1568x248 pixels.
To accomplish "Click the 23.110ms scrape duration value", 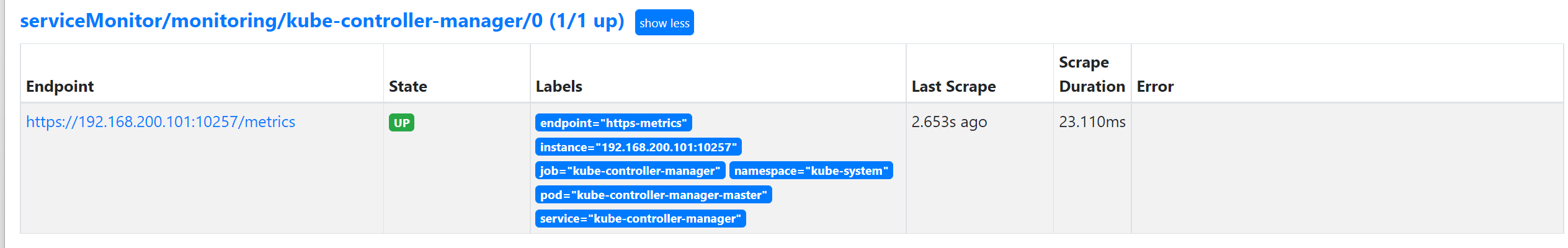I will pos(1092,122).
